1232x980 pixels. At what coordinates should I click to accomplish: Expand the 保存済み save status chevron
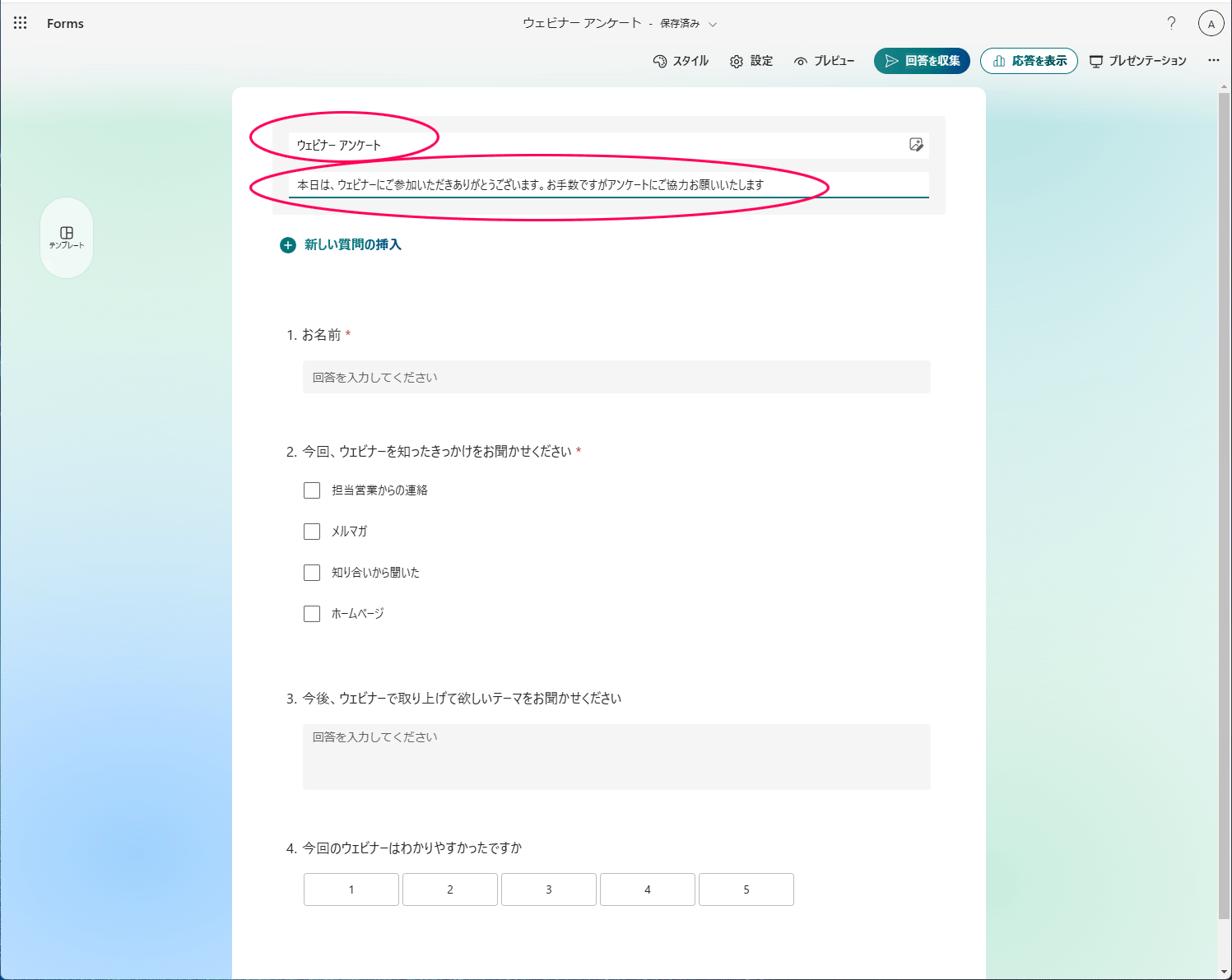coord(714,24)
